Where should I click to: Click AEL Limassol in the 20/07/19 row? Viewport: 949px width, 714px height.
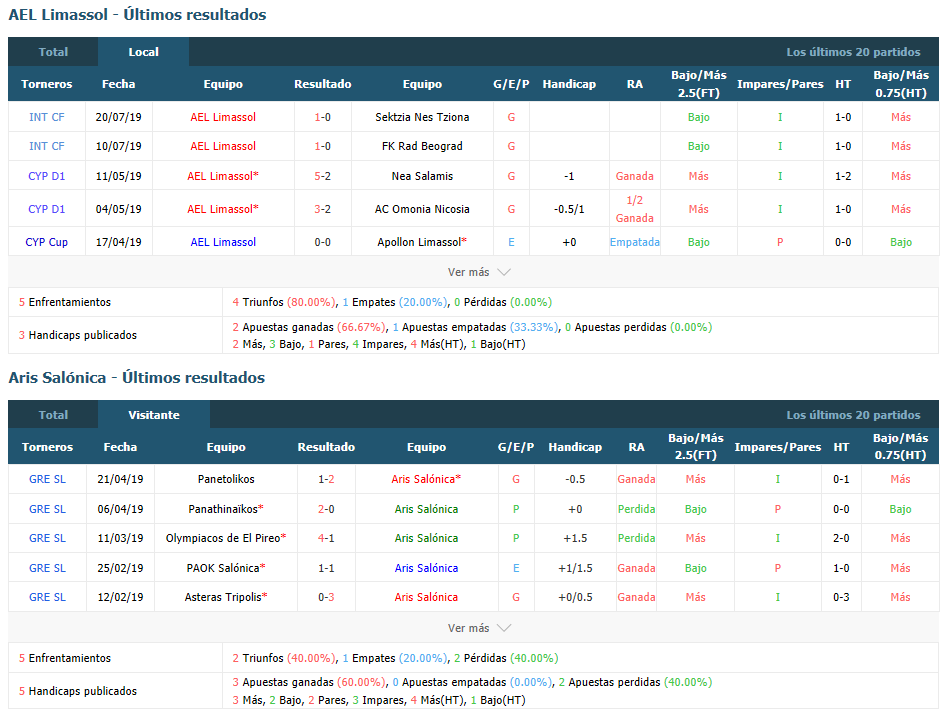click(x=223, y=117)
